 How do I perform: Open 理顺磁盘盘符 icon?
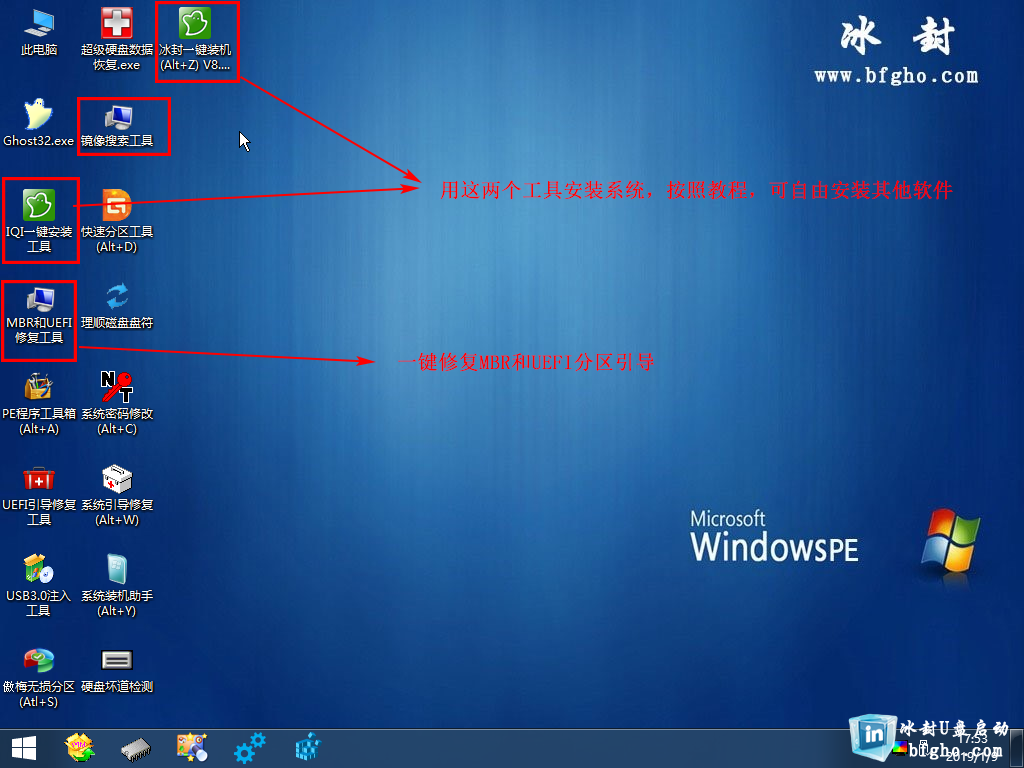point(117,306)
